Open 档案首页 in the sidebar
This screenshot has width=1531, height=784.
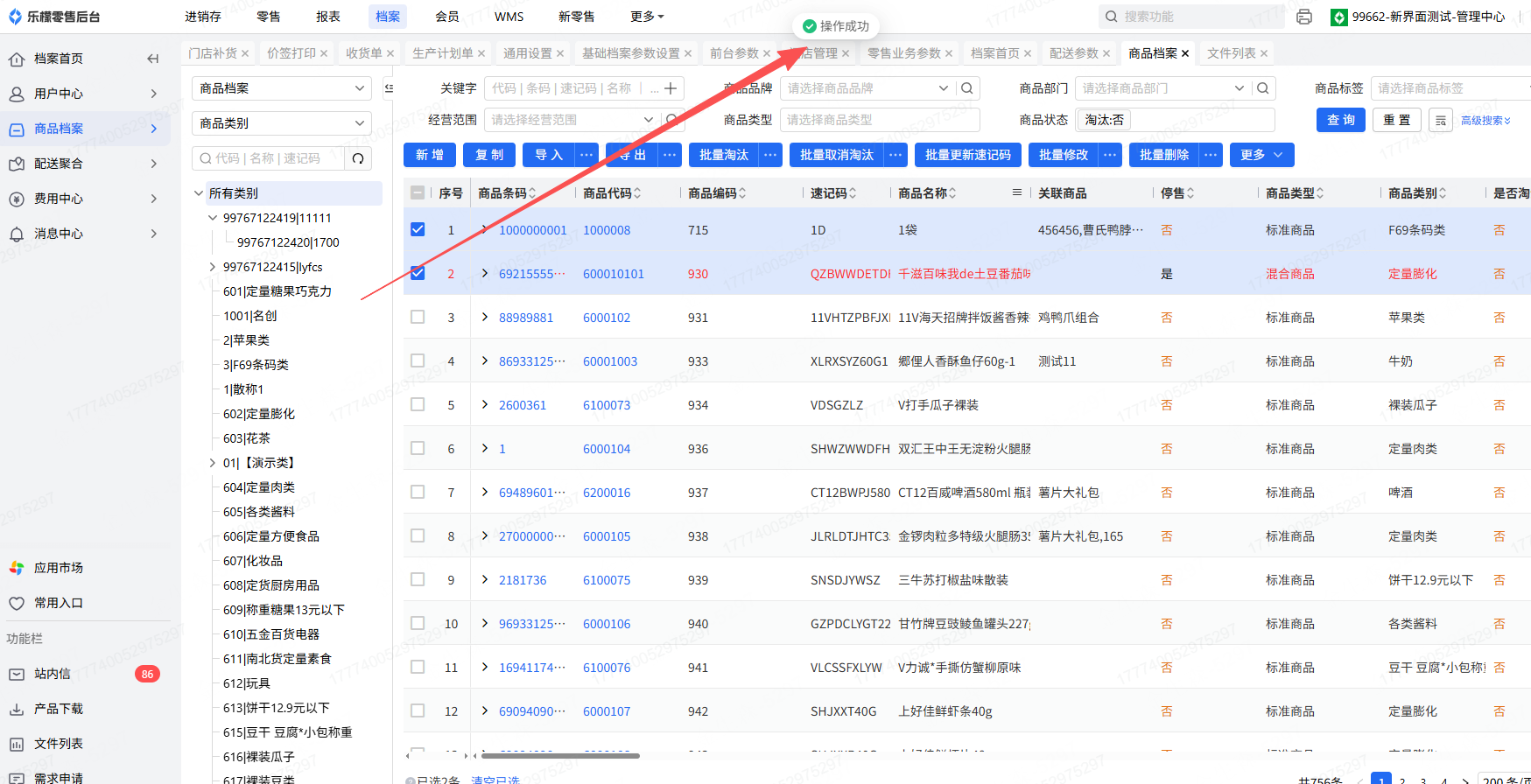point(58,59)
